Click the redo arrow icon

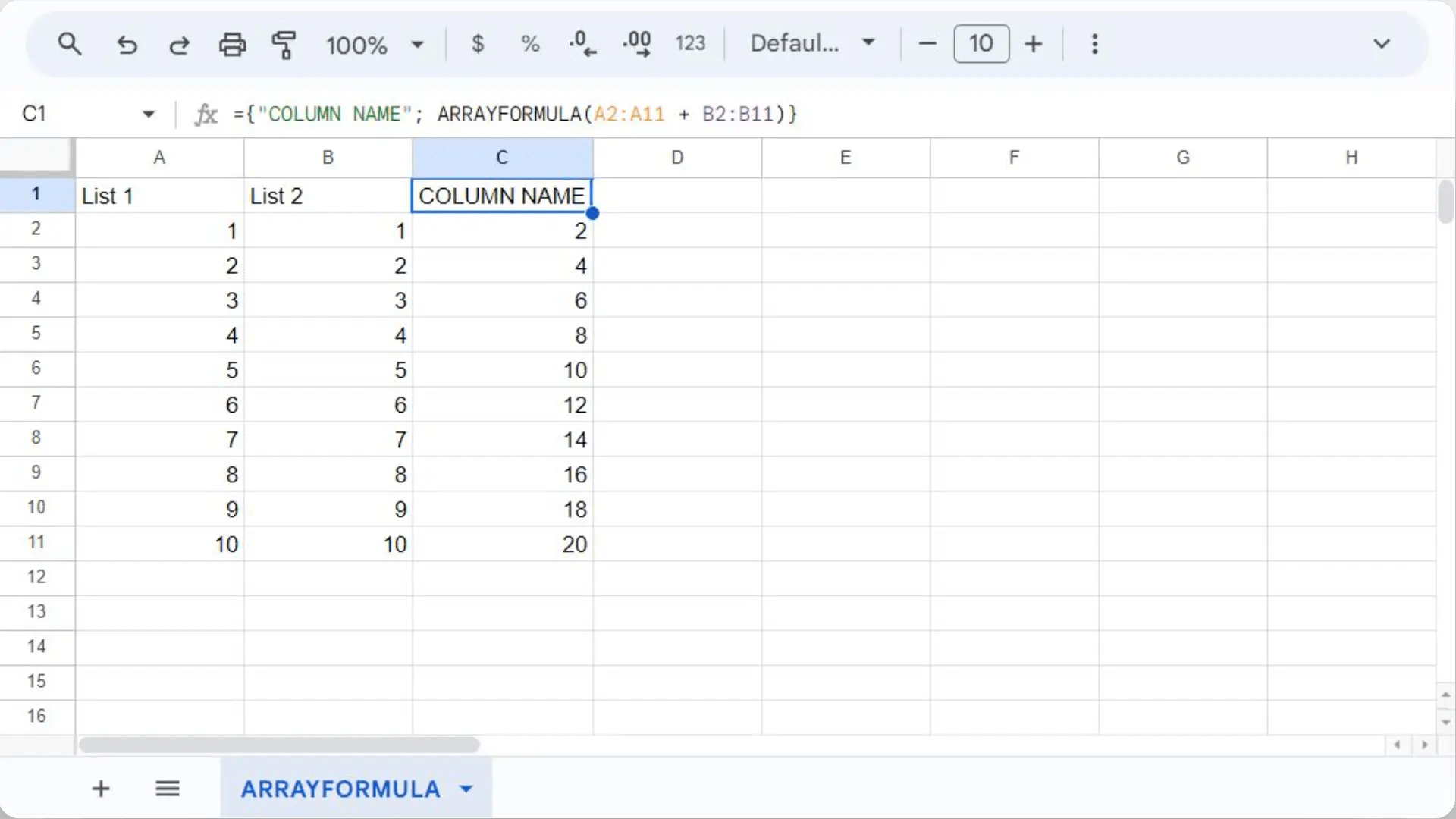[179, 45]
